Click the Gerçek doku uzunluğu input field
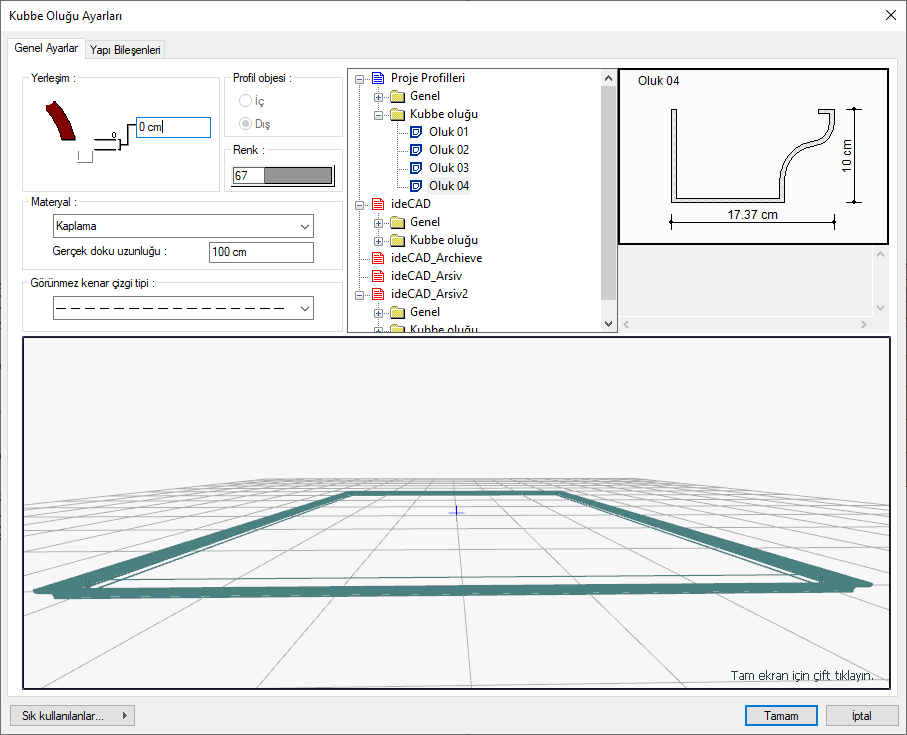This screenshot has width=907, height=735. 261,252
